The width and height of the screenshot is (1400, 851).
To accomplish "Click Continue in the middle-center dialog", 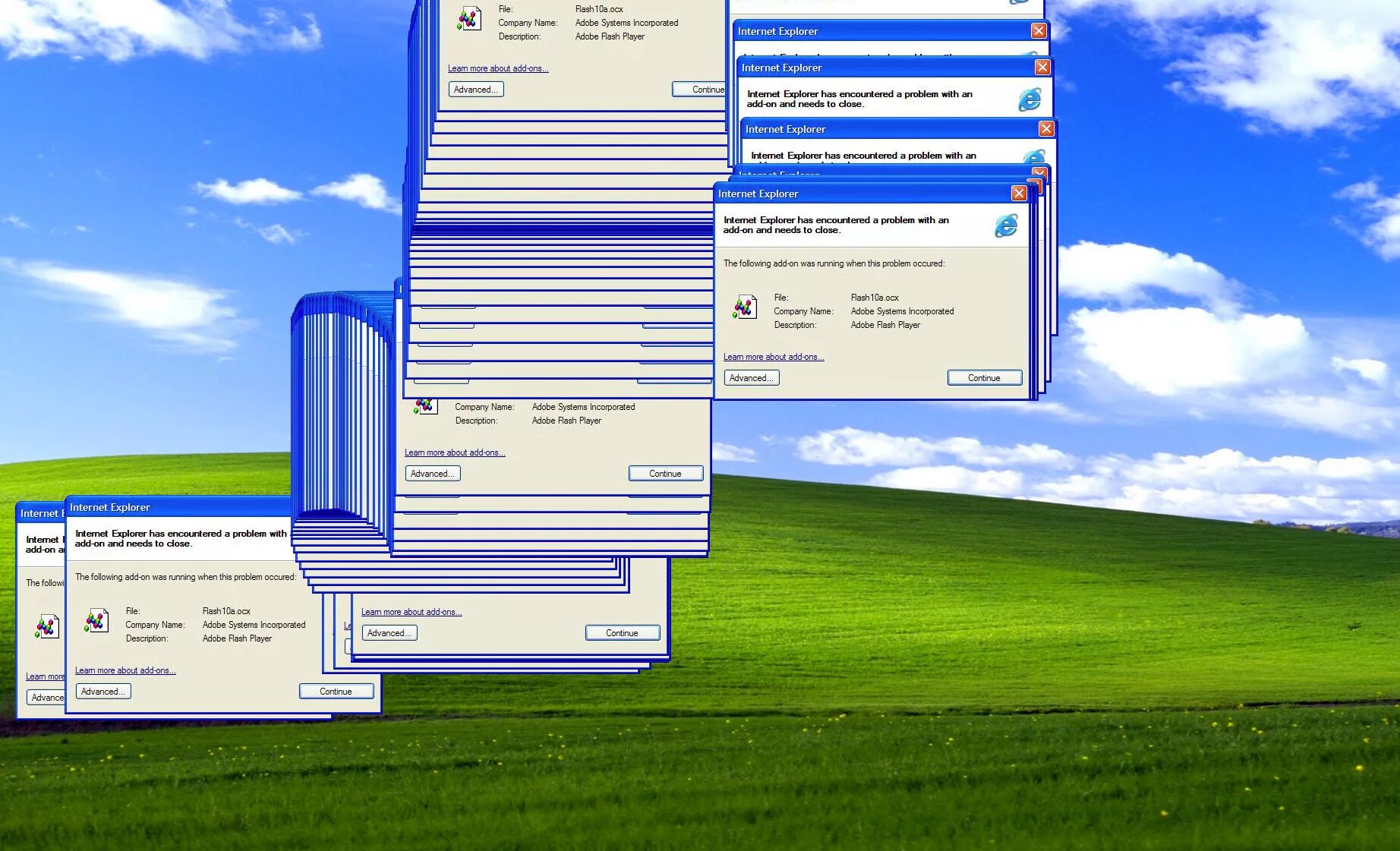I will click(x=666, y=474).
